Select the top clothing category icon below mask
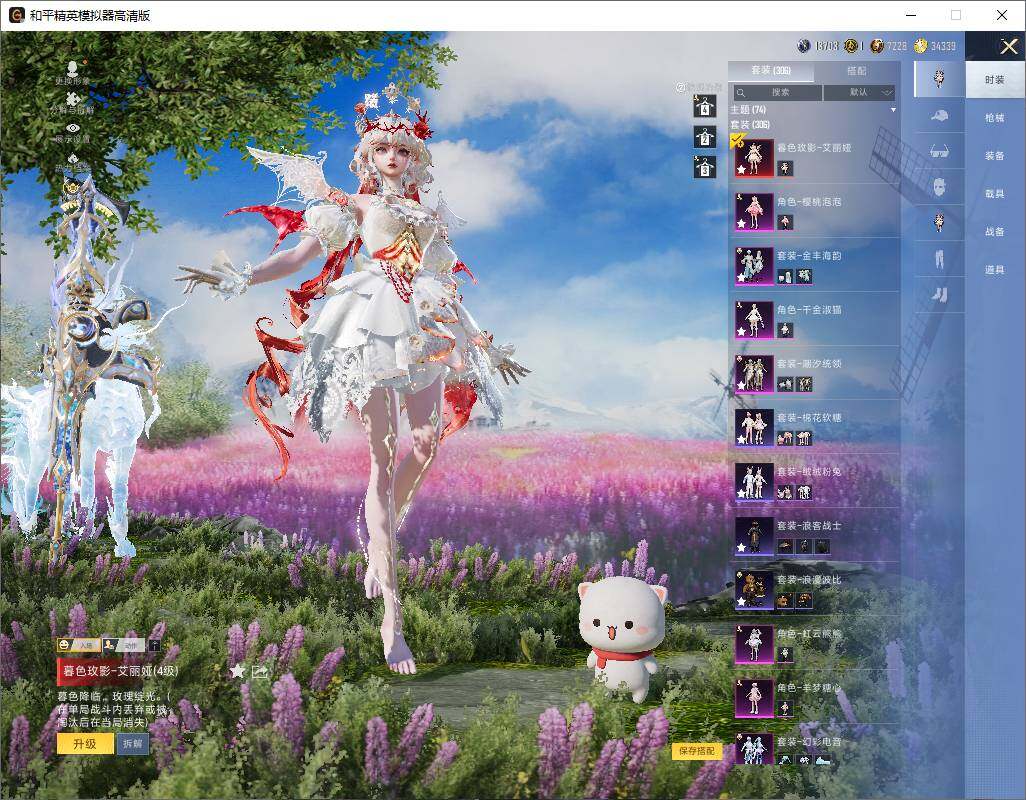1026x800 pixels. (x=939, y=222)
